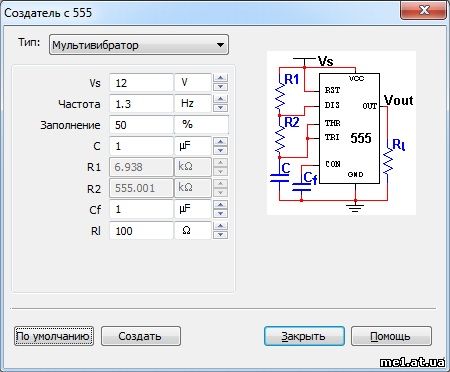Click the Rl value field with 100
Viewport: 450px width, 372px height.
141,230
